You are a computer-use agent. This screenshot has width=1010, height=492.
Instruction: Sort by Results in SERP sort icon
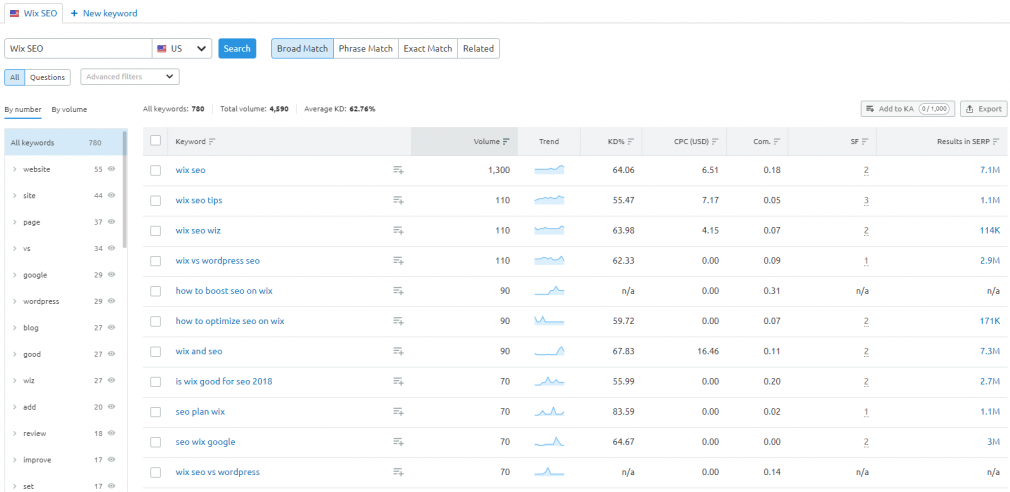(x=996, y=142)
